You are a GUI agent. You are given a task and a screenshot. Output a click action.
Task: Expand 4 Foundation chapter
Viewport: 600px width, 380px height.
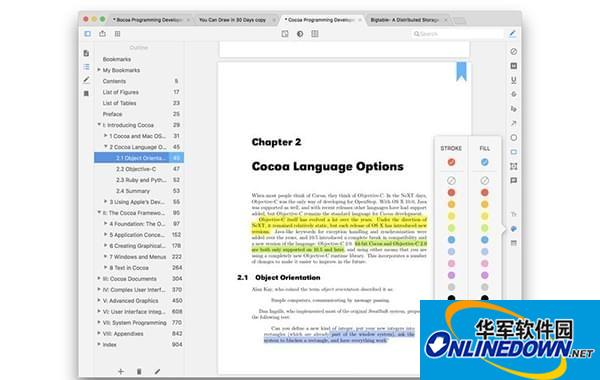point(106,223)
